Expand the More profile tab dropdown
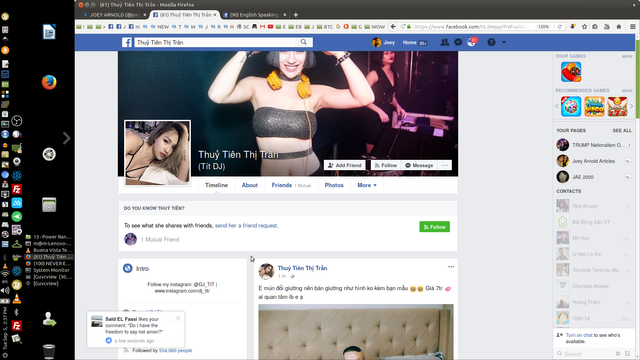 pyautogui.click(x=367, y=185)
